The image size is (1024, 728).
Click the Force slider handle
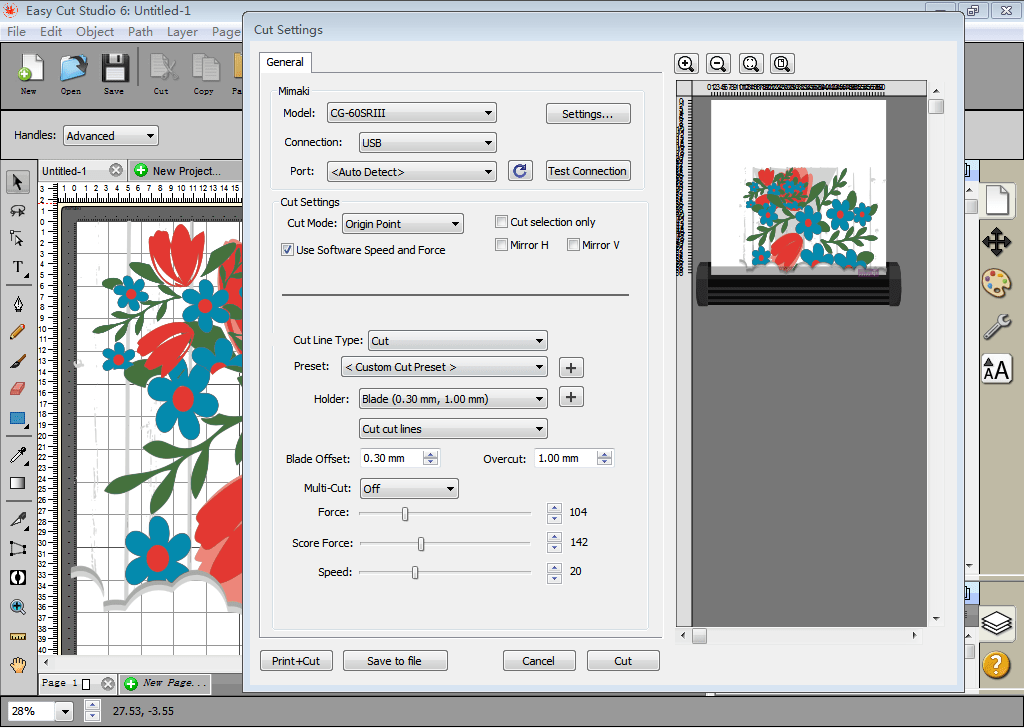[405, 513]
